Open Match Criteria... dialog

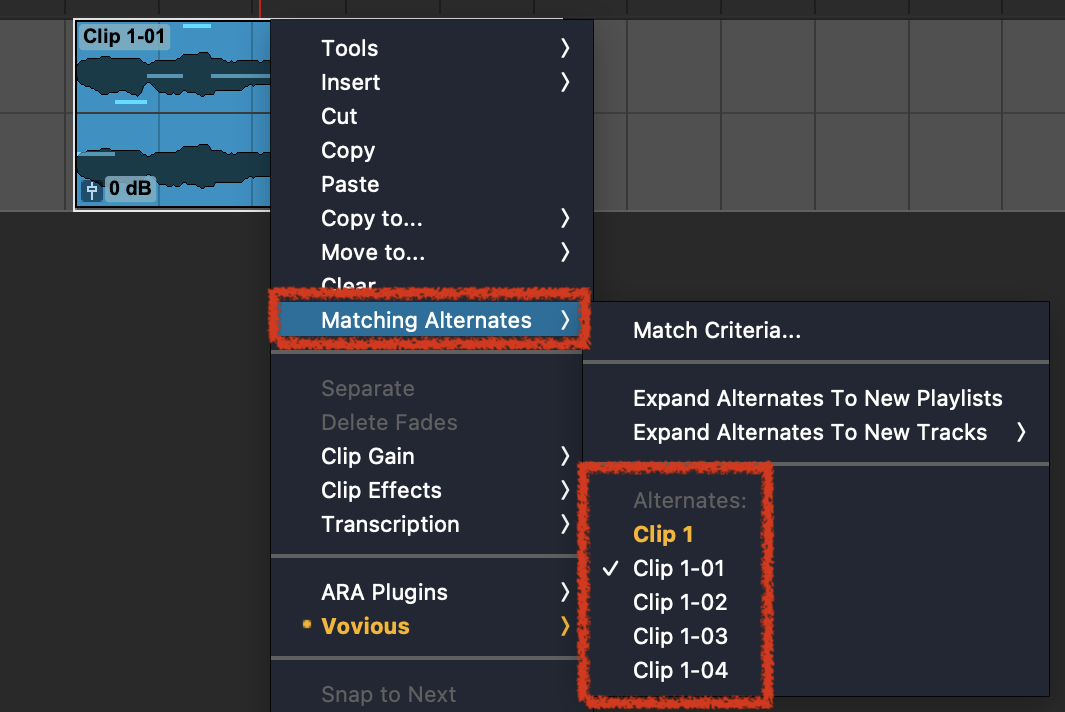coord(717,330)
